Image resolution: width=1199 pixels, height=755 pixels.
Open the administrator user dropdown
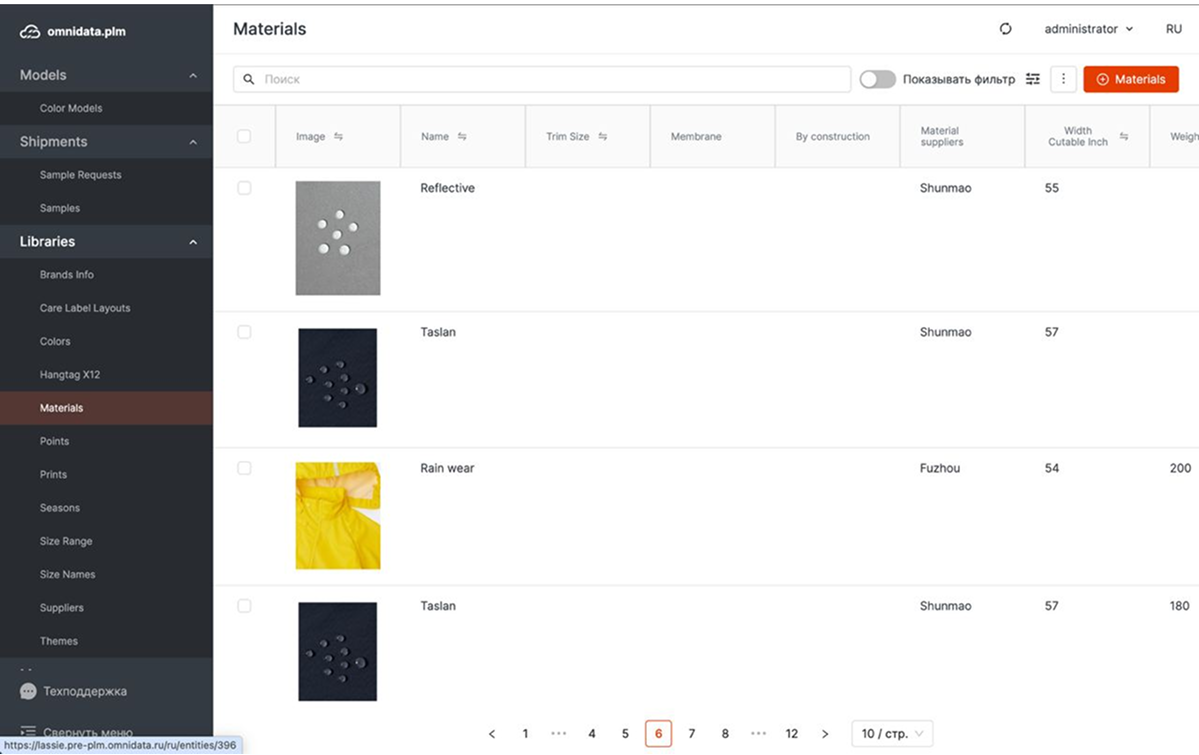[x=1088, y=29]
